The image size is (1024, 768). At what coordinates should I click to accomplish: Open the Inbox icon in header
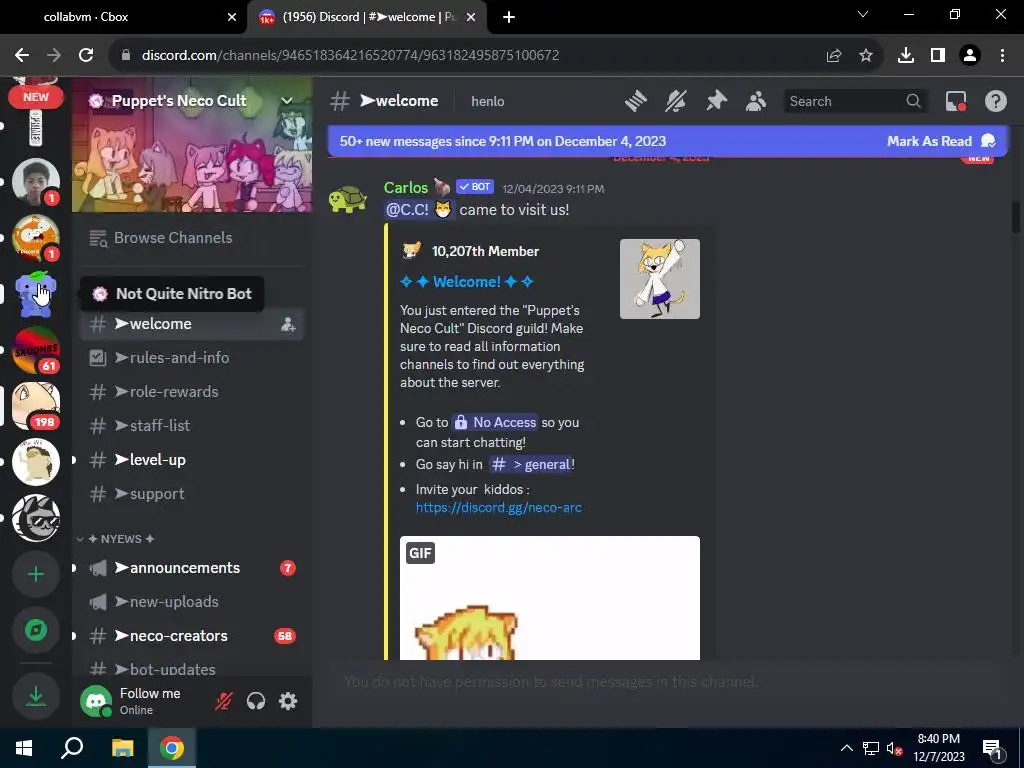pyautogui.click(x=955, y=101)
